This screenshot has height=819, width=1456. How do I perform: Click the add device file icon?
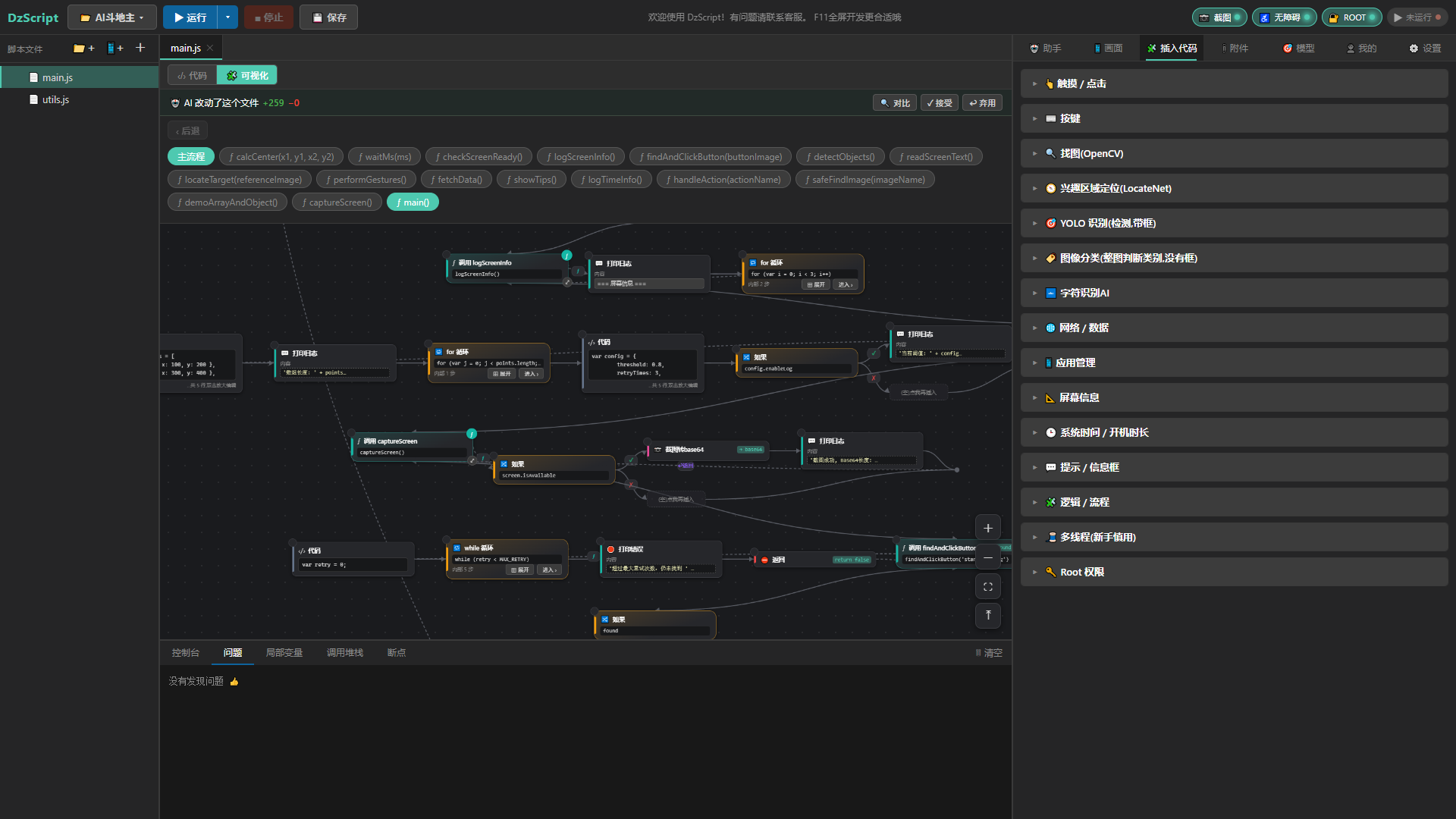pyautogui.click(x=115, y=49)
